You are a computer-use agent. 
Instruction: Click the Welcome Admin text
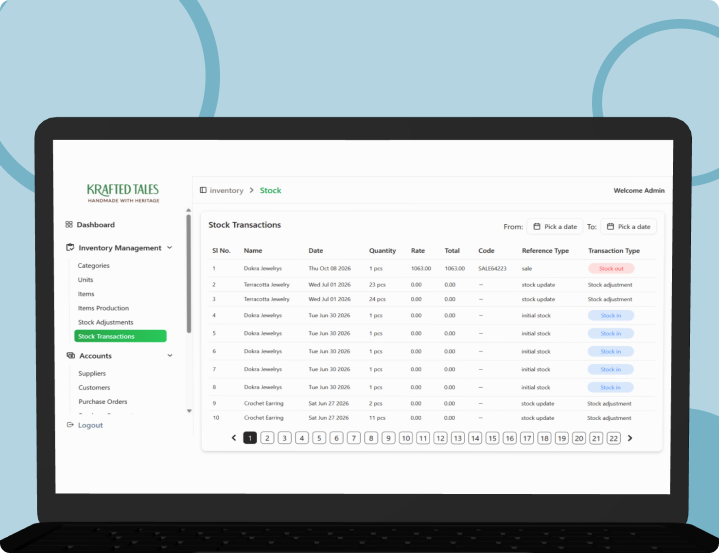point(639,190)
